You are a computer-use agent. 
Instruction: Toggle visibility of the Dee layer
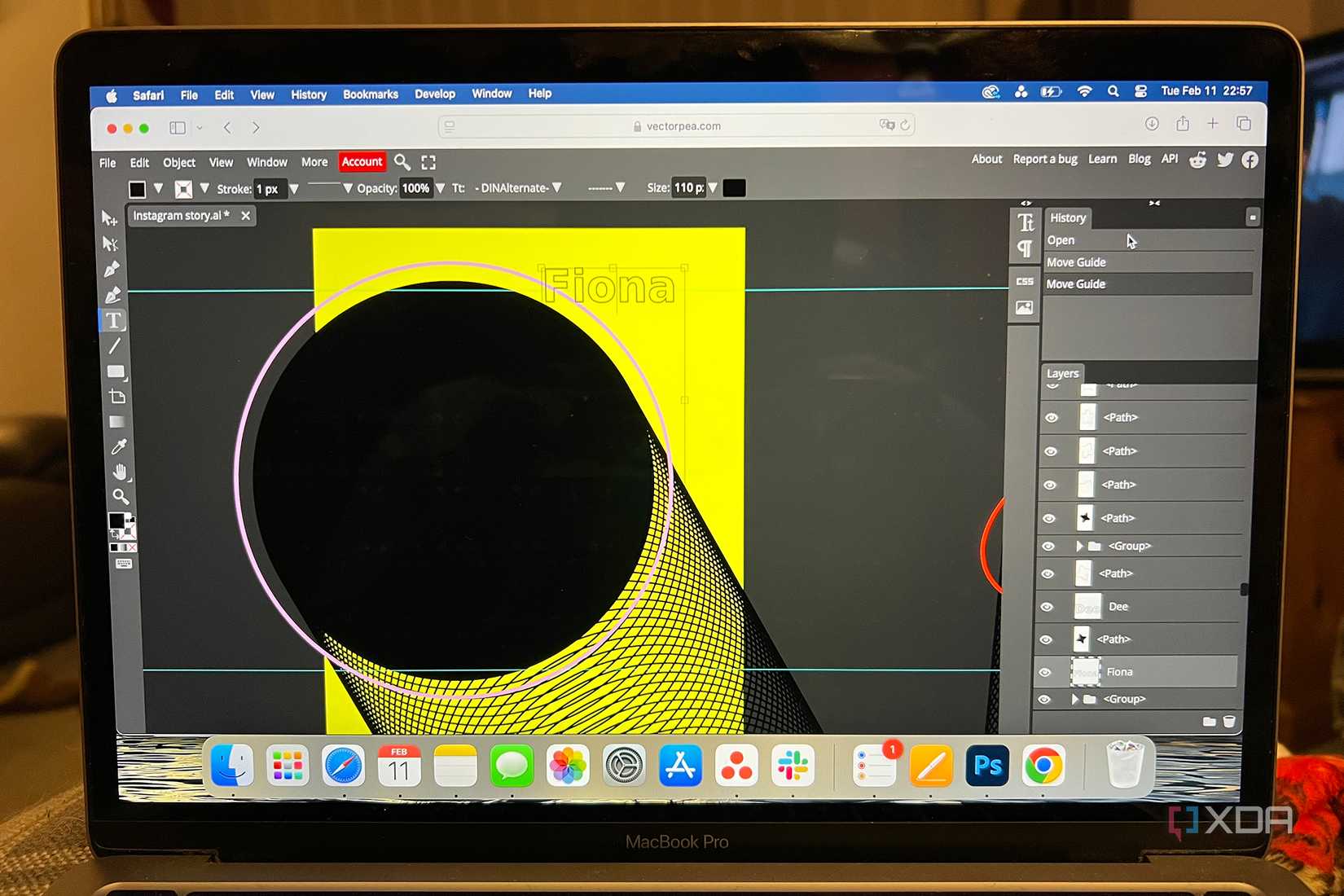coord(1047,607)
